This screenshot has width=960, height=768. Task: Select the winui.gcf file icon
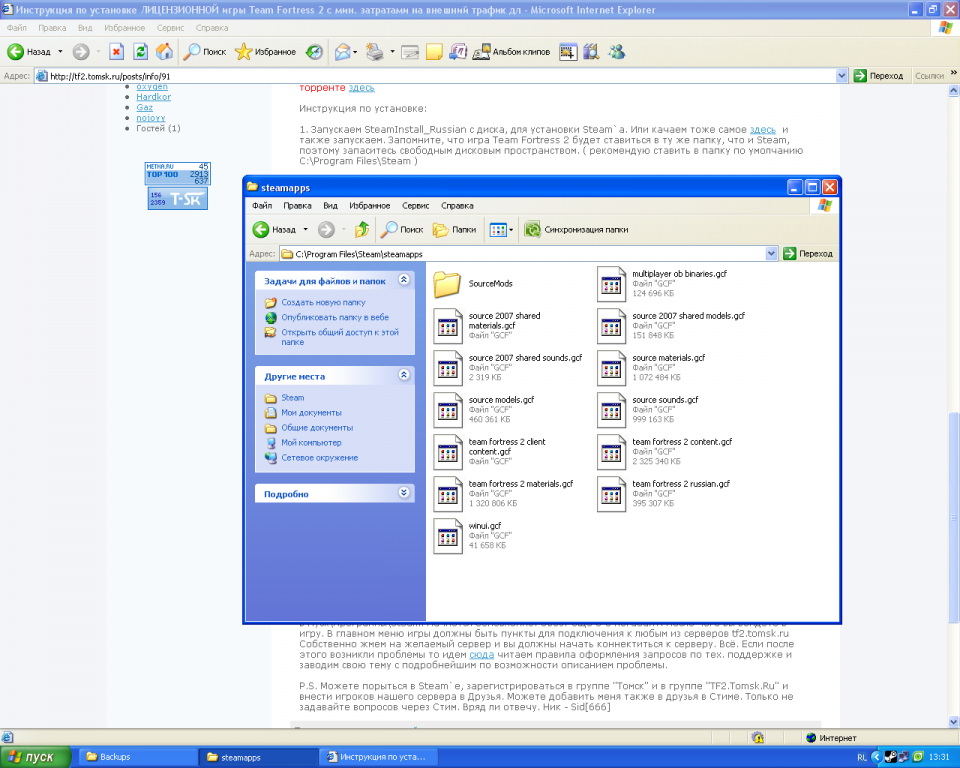click(447, 536)
